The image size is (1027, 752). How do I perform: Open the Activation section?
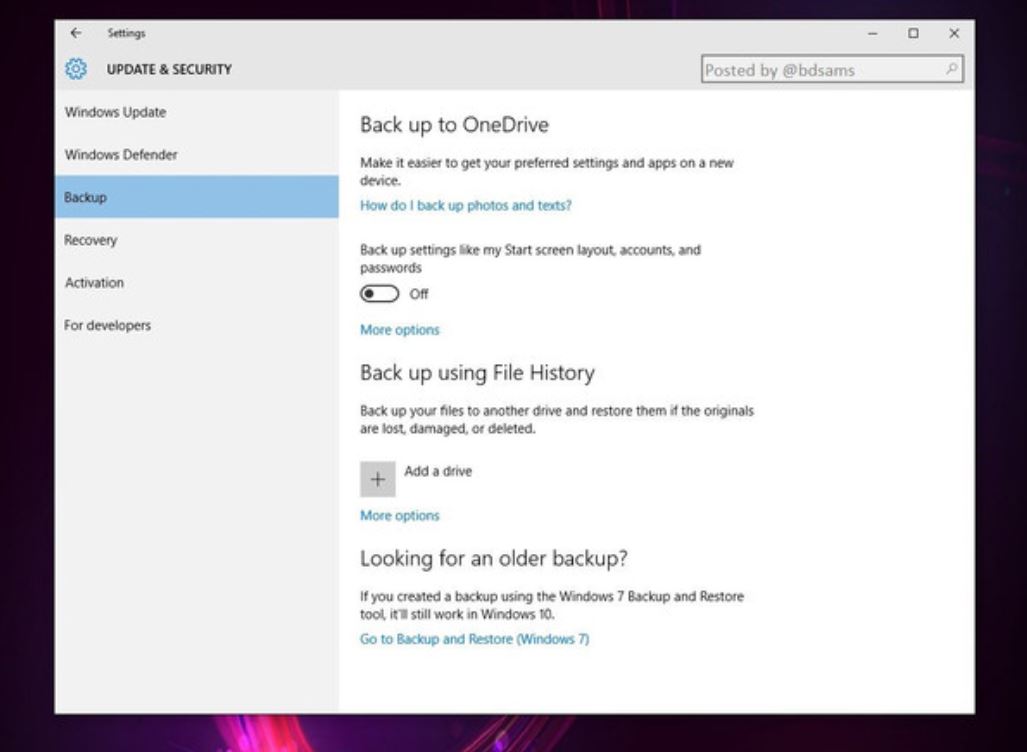(196, 282)
